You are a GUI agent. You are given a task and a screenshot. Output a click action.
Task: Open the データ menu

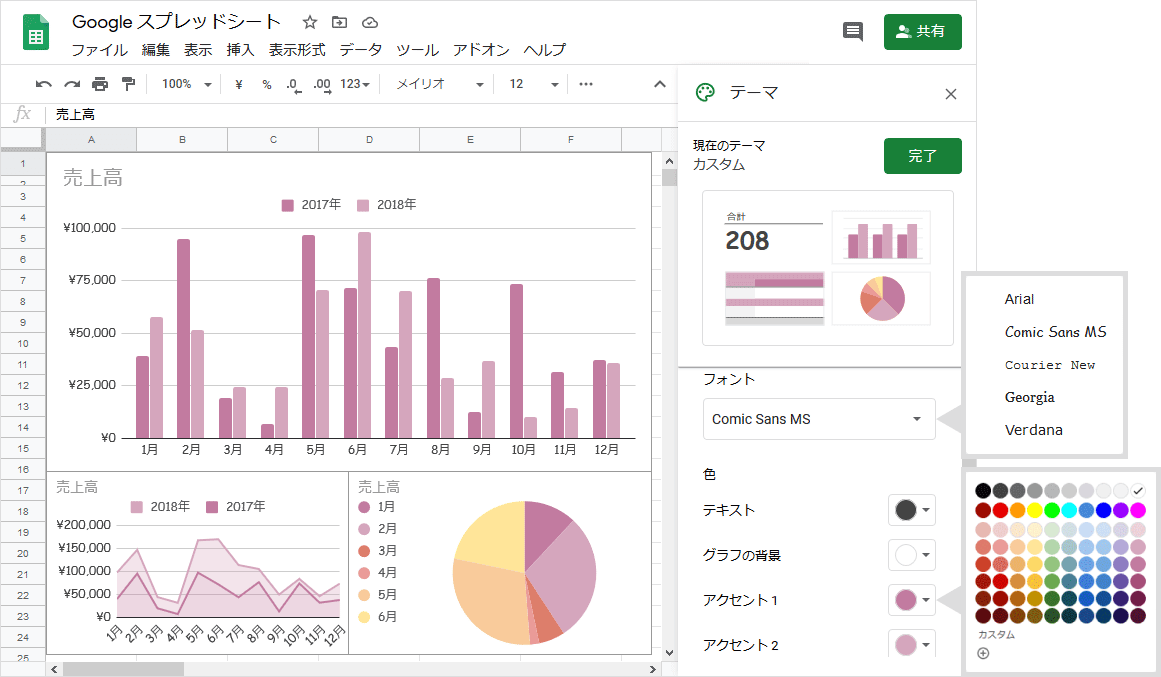[x=360, y=50]
